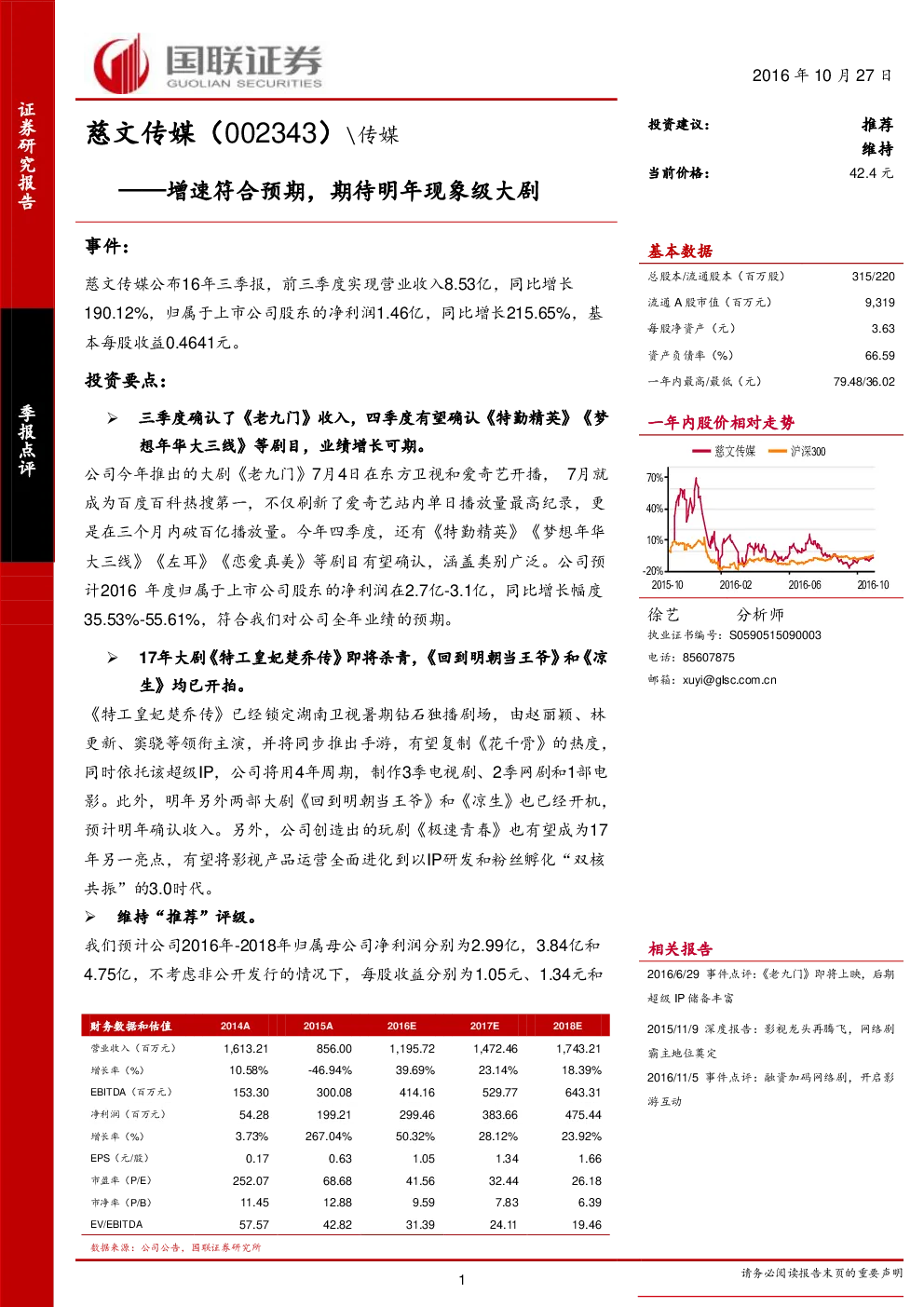Click the current price 42.4 元
This screenshot has width=924, height=1307.
tap(871, 173)
